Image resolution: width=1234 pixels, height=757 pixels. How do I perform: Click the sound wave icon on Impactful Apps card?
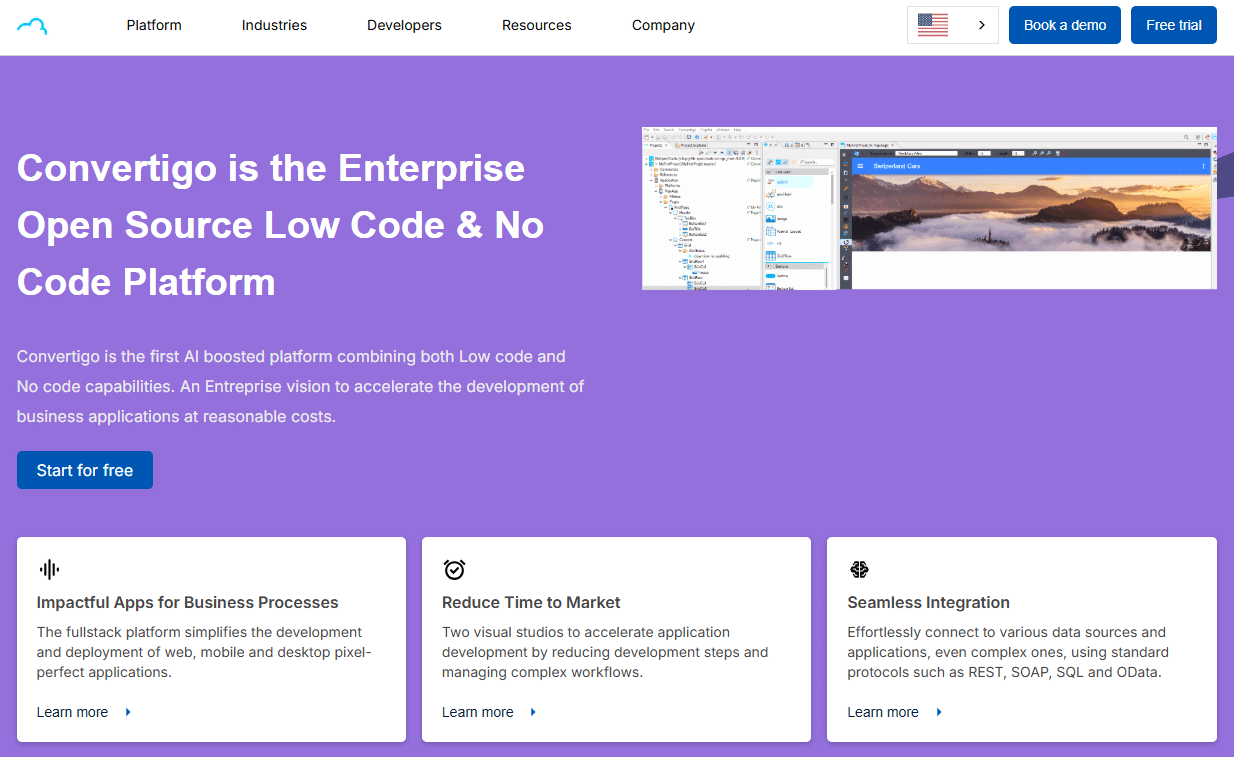coord(49,569)
